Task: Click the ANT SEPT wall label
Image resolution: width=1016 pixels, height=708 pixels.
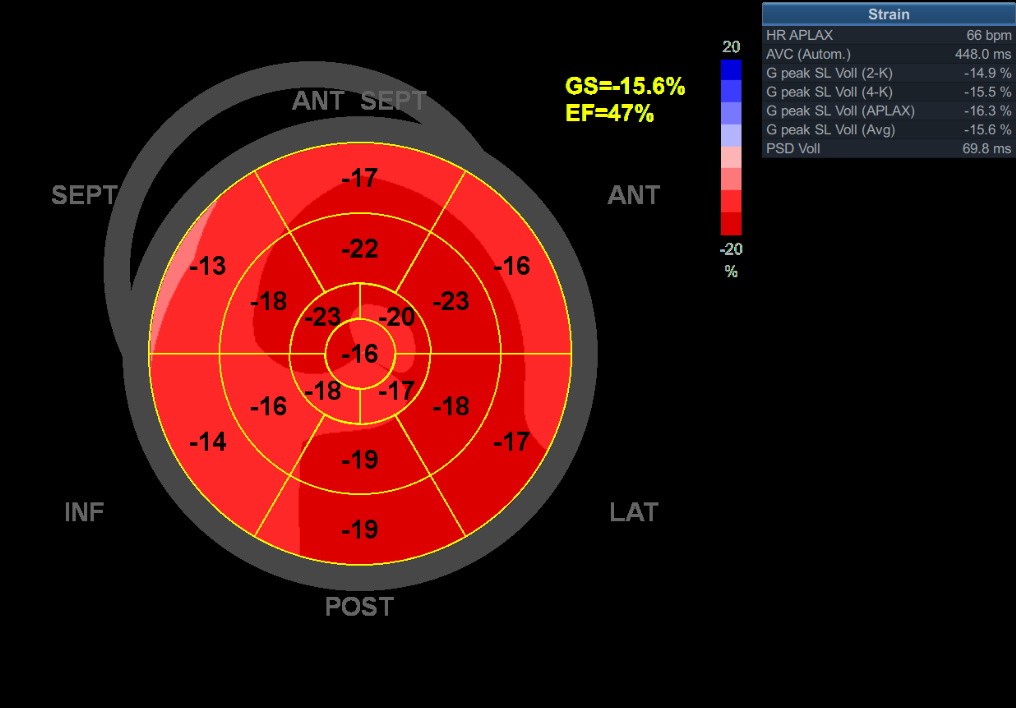Action: point(359,101)
